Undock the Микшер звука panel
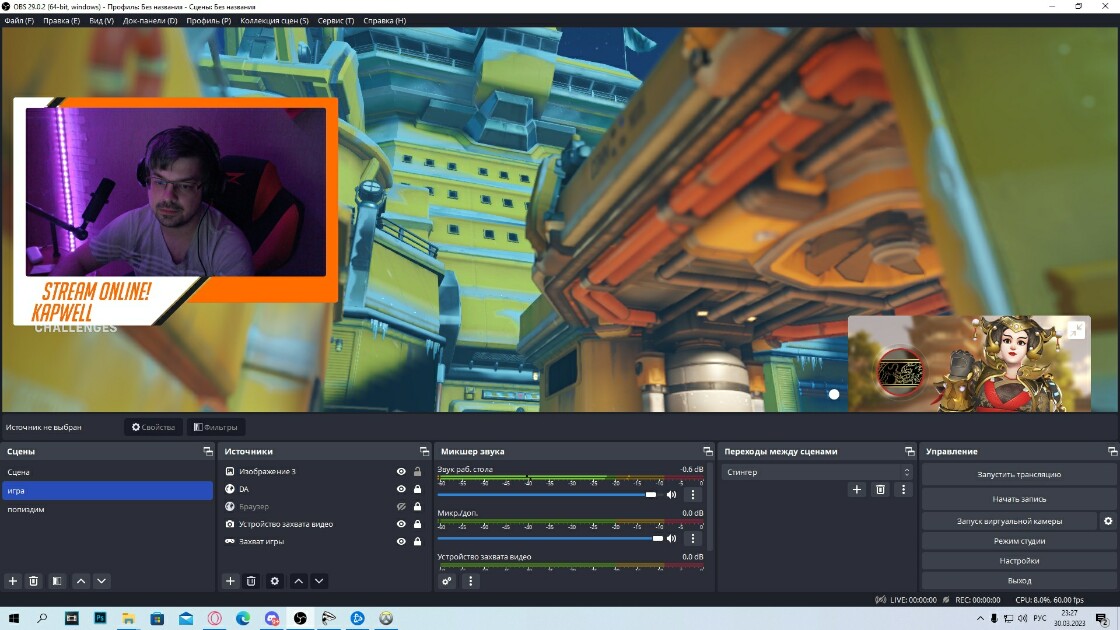Screen dimensions: 1120x630 [x=708, y=451]
